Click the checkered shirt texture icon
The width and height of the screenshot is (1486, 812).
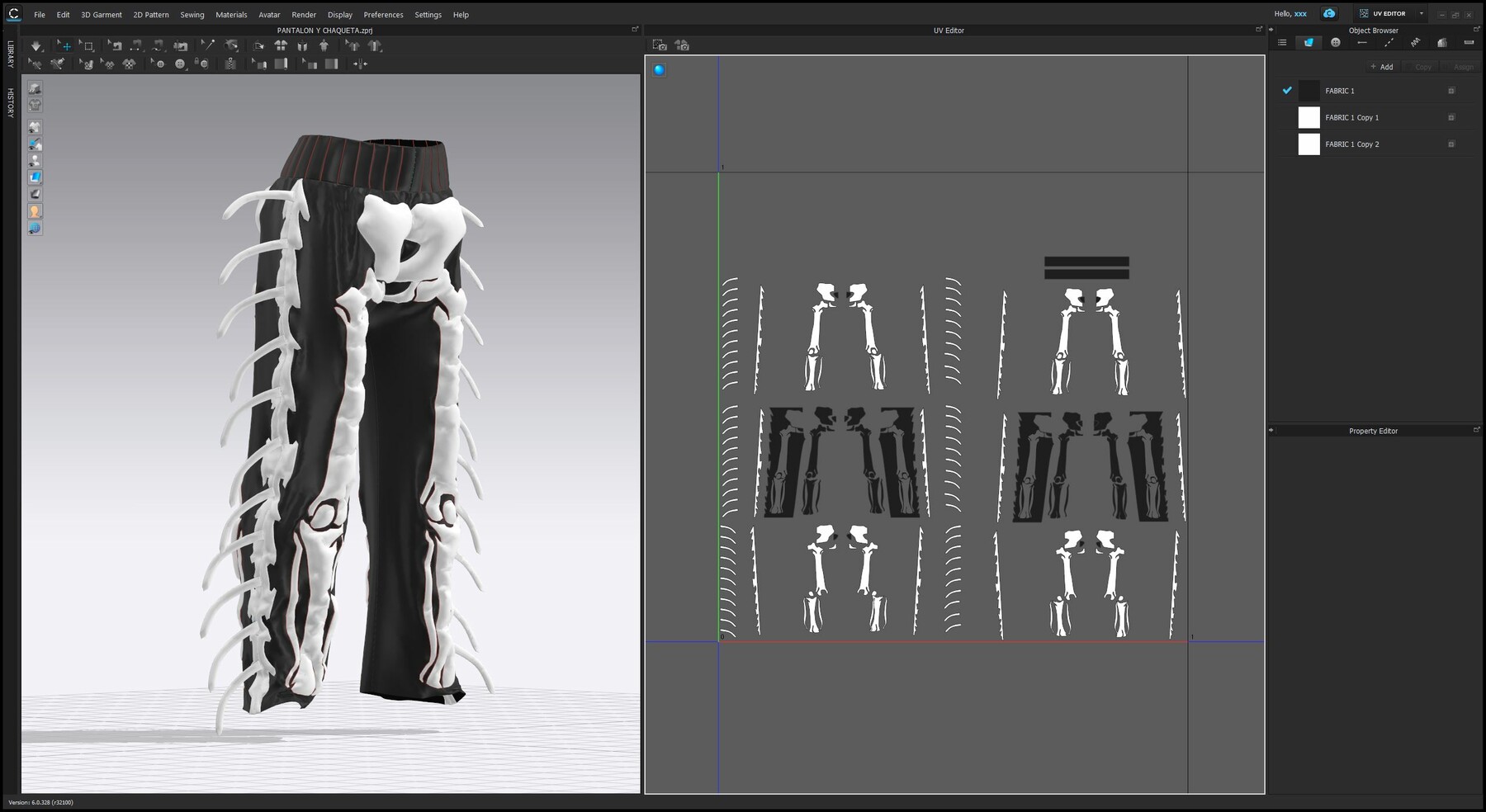point(129,64)
